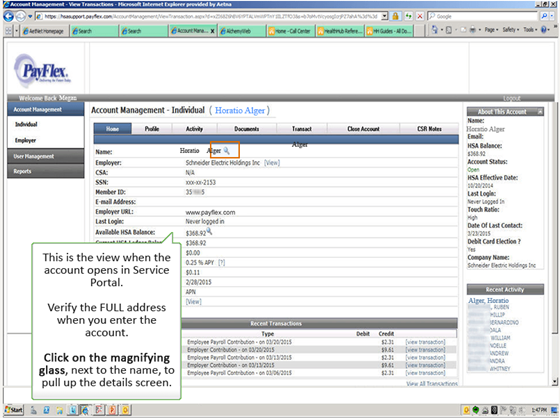
Task: View transaction for Employee Payroll Contribution 03/06/2015
Action: tap(425, 373)
